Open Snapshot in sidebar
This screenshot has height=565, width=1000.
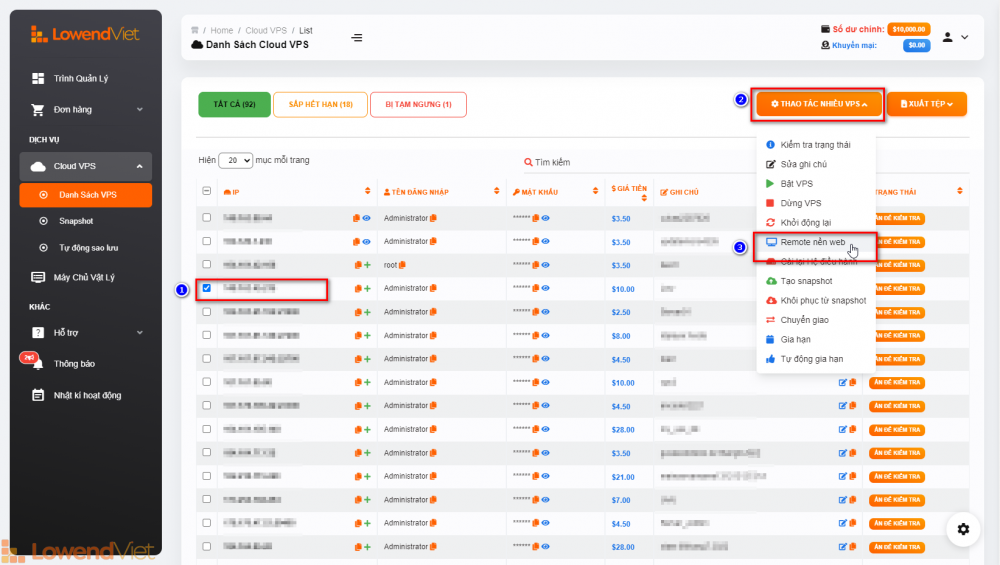[76, 221]
